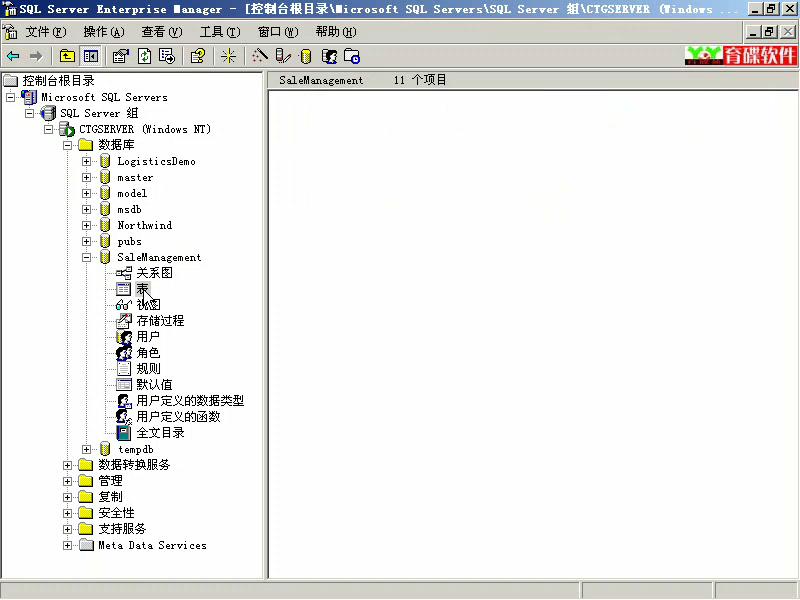The image size is (800, 600).
Task: Click the Refresh toolbar icon
Action: pos(144,56)
